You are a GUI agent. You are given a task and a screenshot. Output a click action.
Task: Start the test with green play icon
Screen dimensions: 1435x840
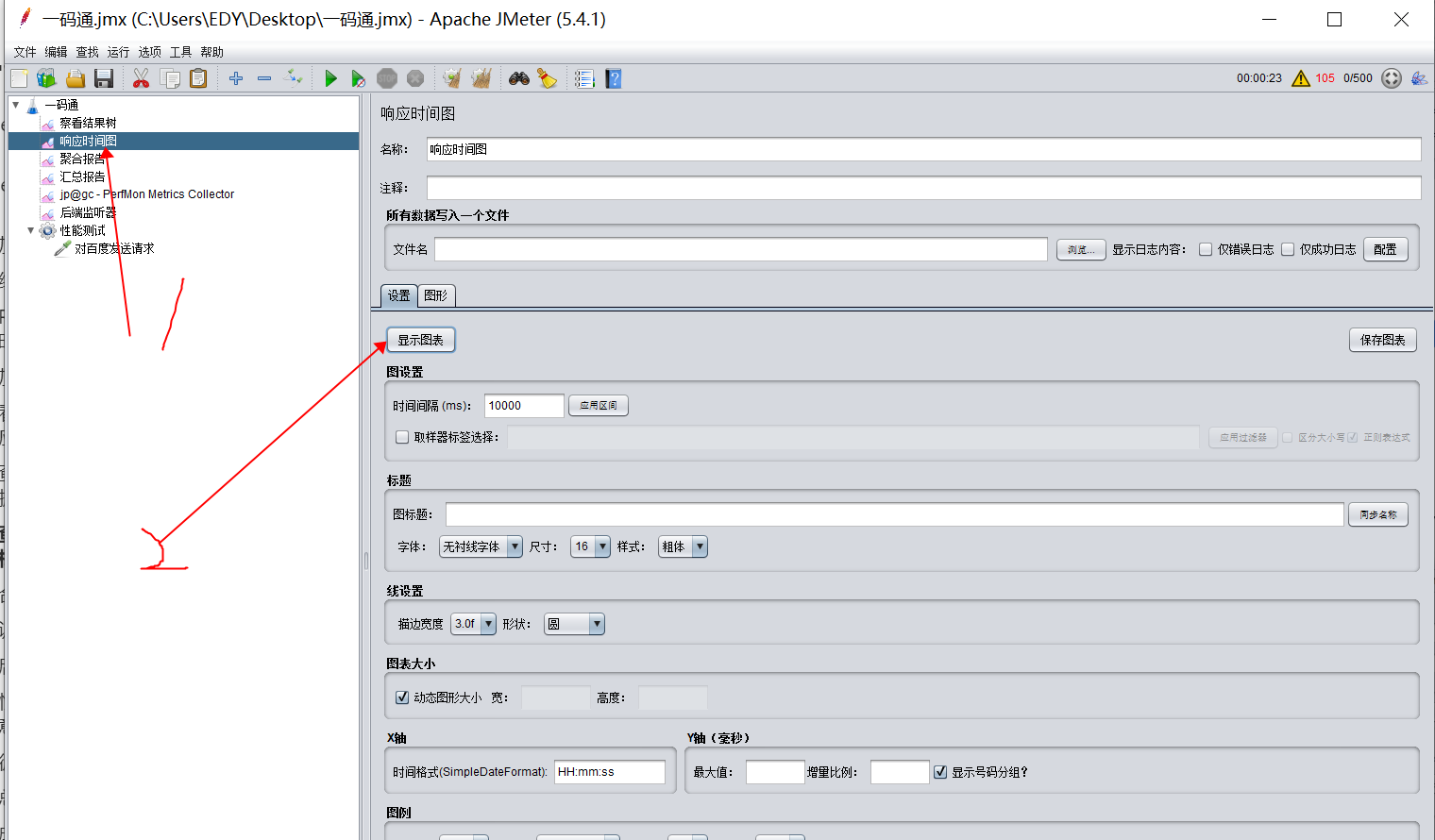pyautogui.click(x=330, y=78)
